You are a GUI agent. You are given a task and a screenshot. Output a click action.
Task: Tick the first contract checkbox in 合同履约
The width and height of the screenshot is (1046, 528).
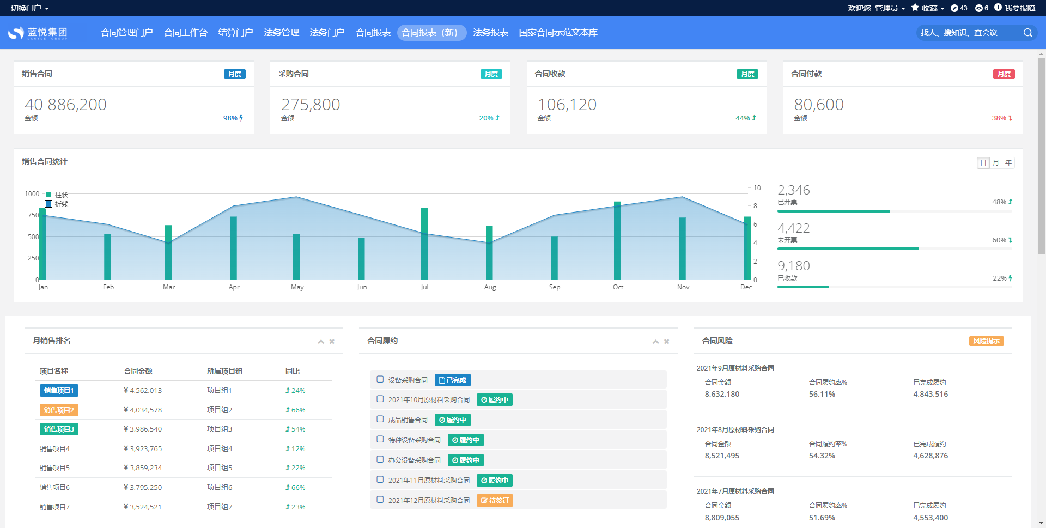(x=380, y=379)
